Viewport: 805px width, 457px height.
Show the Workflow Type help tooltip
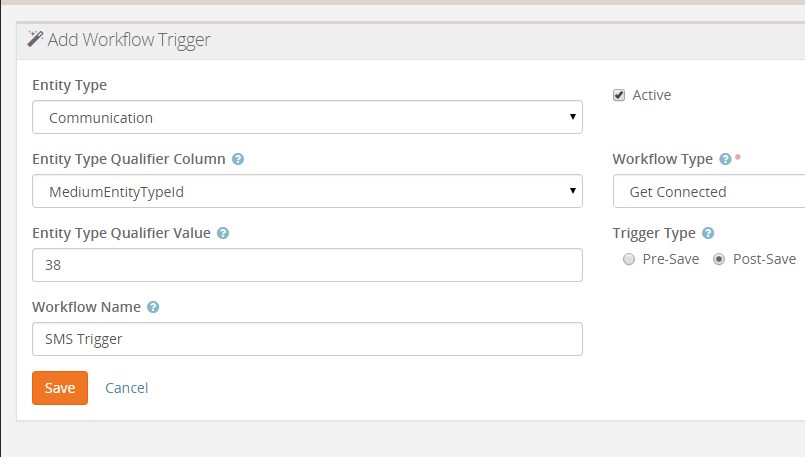click(x=725, y=159)
